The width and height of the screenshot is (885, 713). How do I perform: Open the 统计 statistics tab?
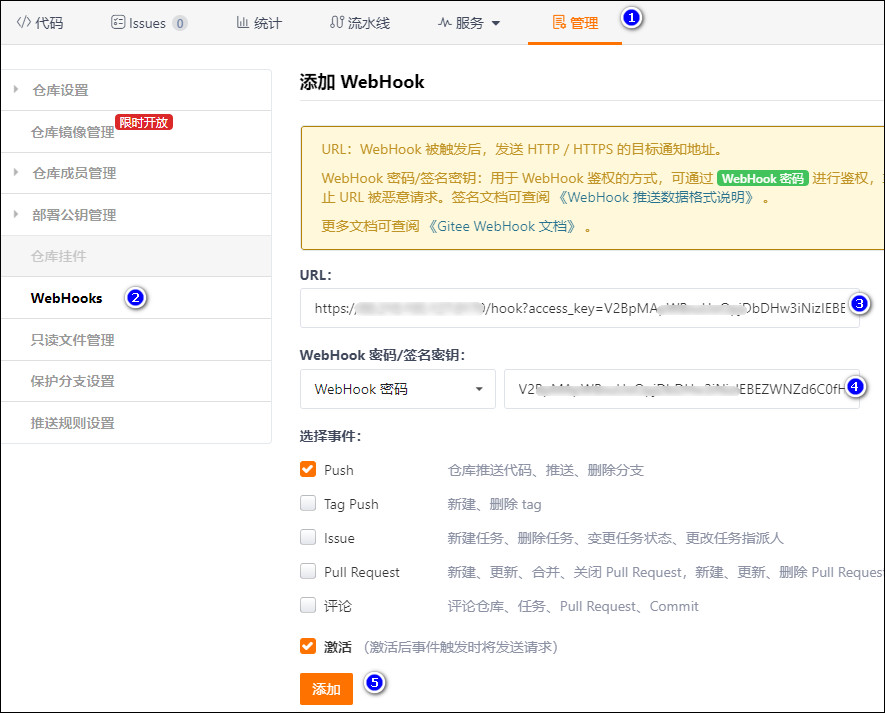[259, 23]
